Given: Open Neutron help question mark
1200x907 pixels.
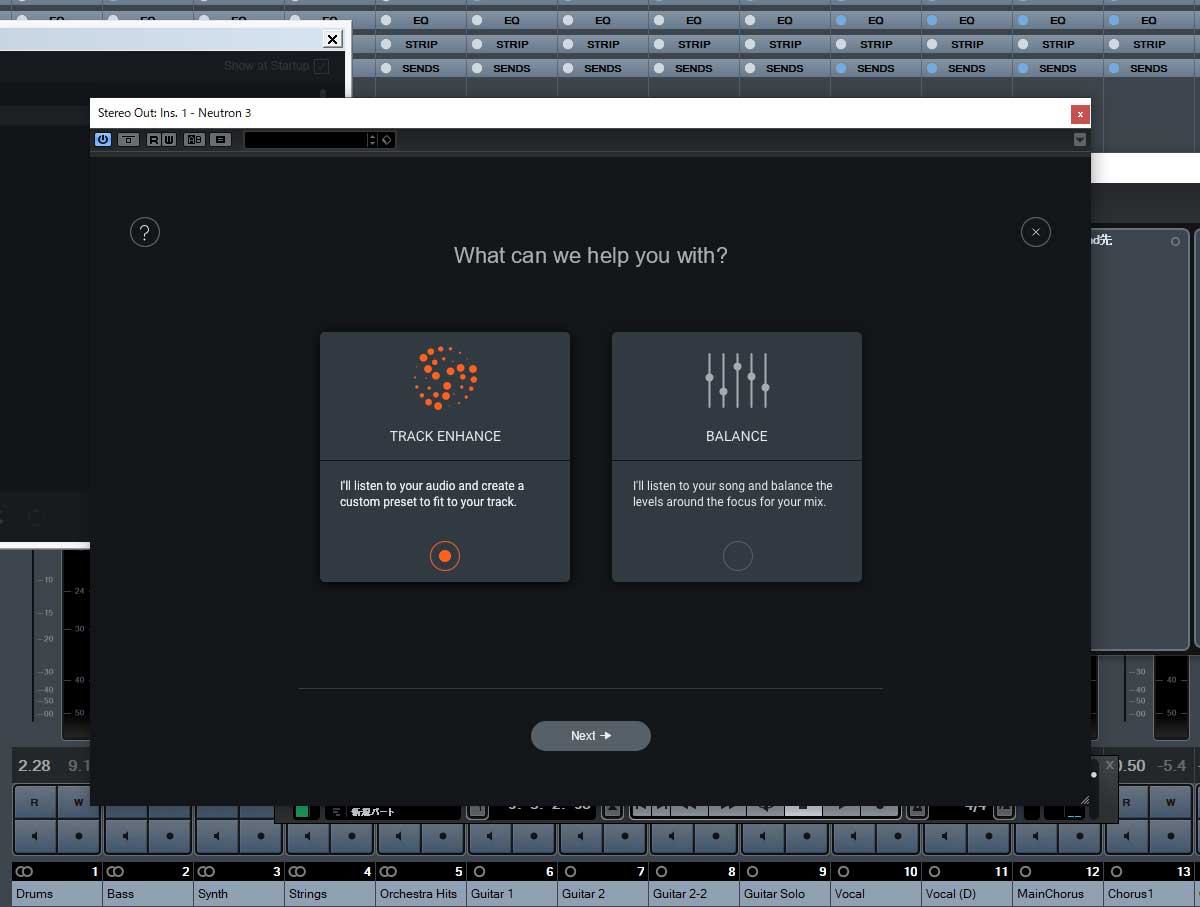Looking at the screenshot, I should click(145, 233).
